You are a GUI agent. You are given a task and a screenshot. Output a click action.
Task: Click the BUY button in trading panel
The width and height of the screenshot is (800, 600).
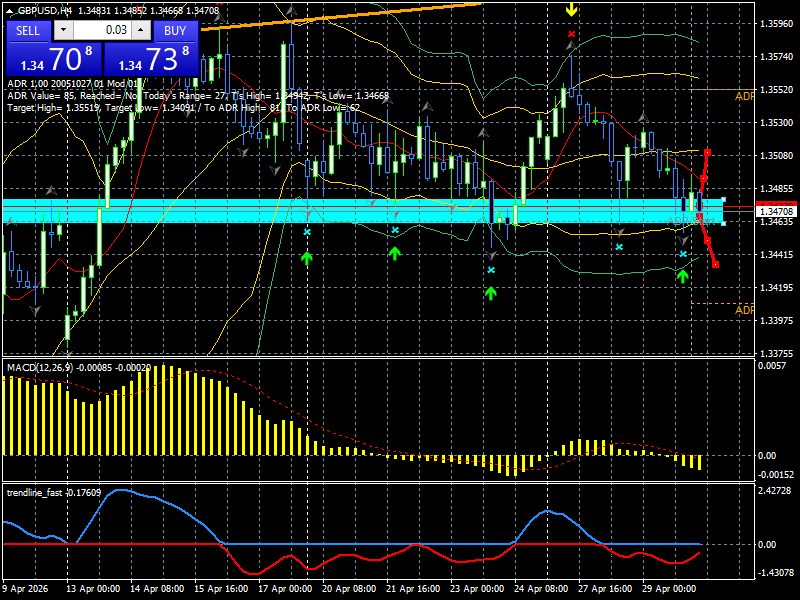(175, 31)
